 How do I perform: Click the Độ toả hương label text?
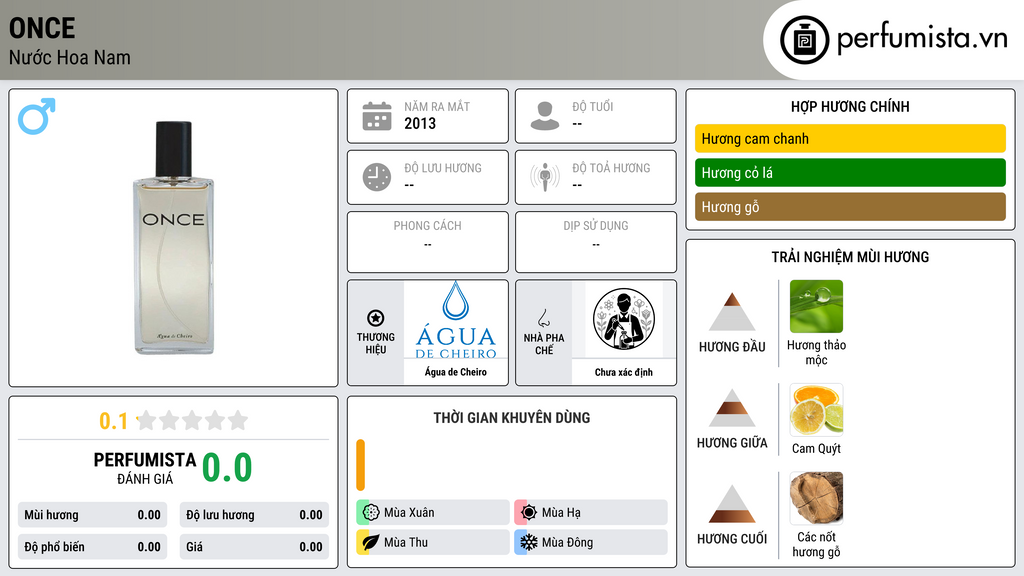(x=611, y=168)
